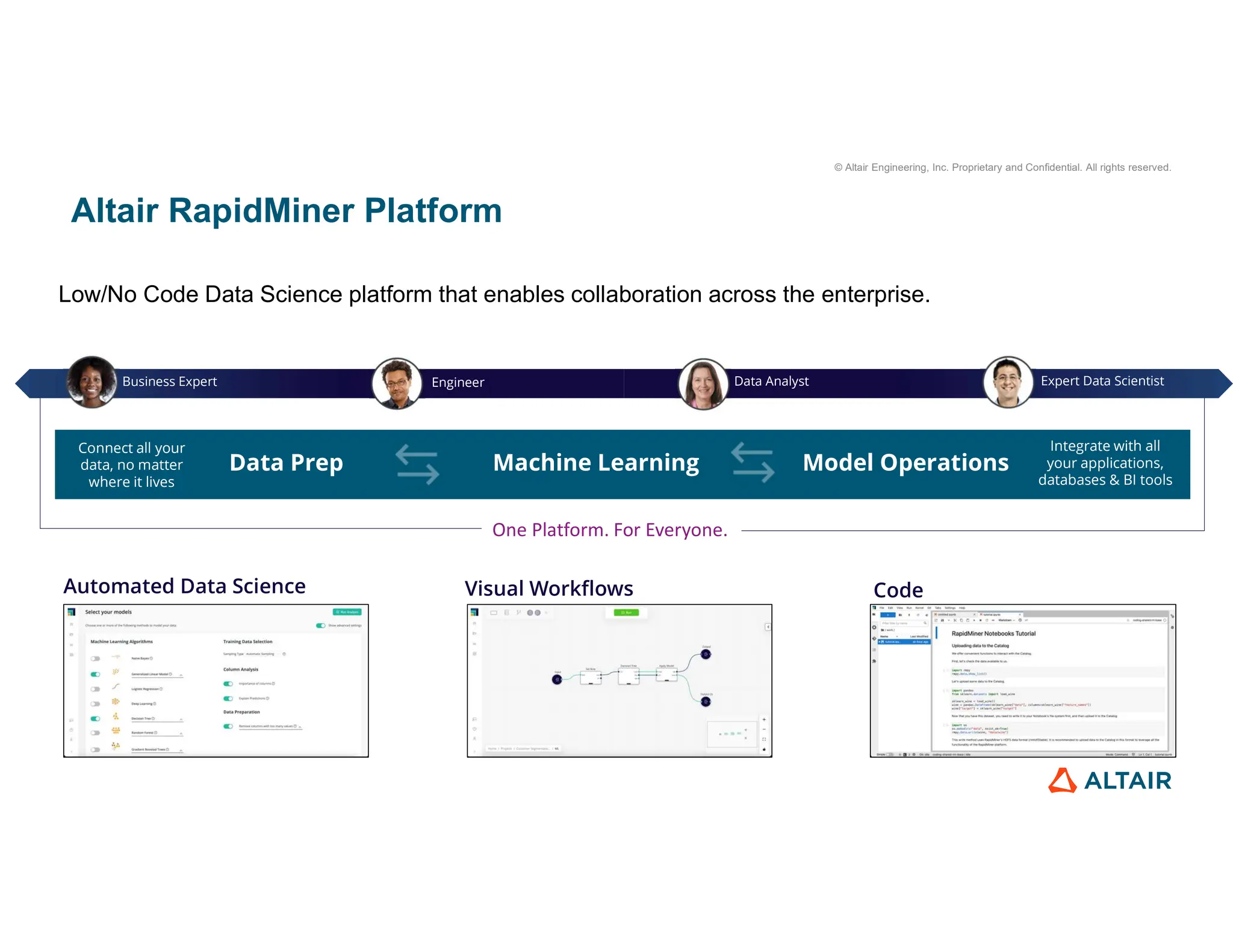1233x952 pixels.
Task: Toggle the Naive Bayes algorithm switch
Action: click(95, 658)
